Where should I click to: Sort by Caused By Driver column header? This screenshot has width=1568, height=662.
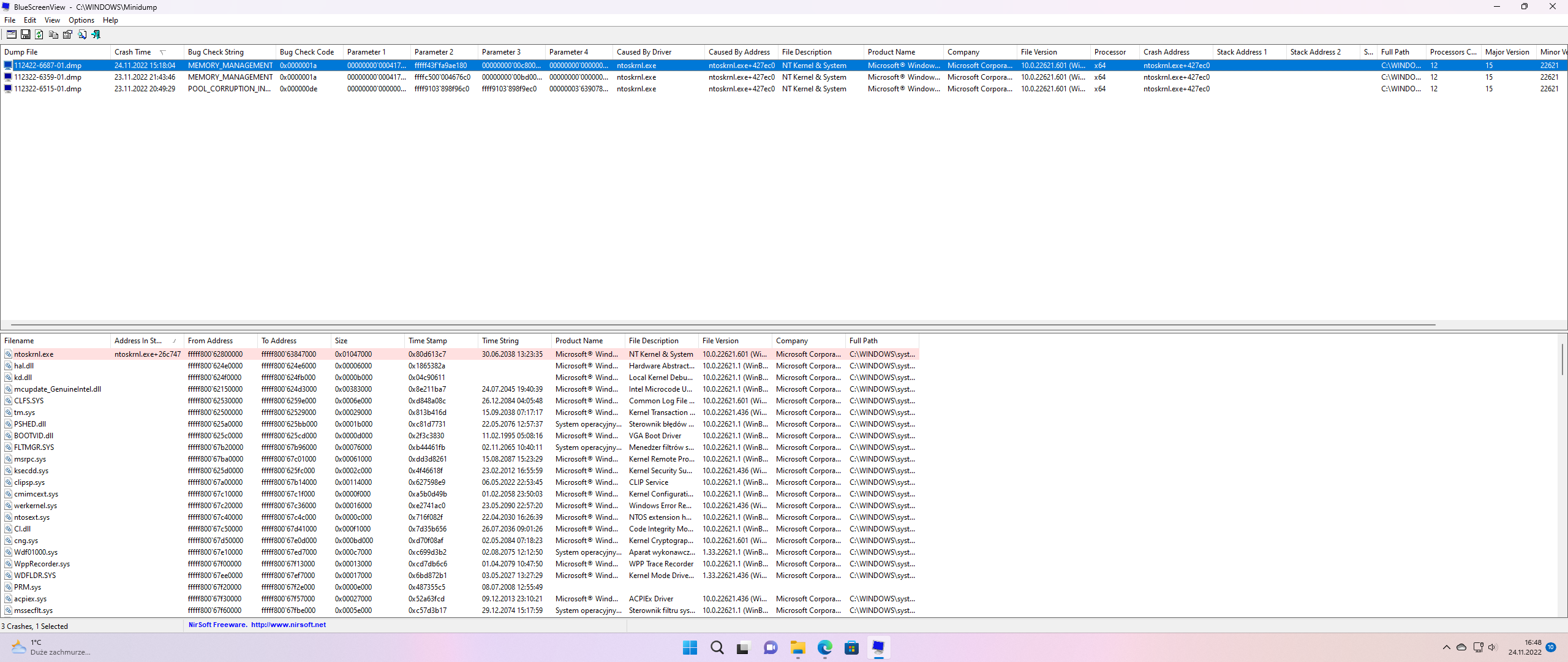click(x=658, y=52)
